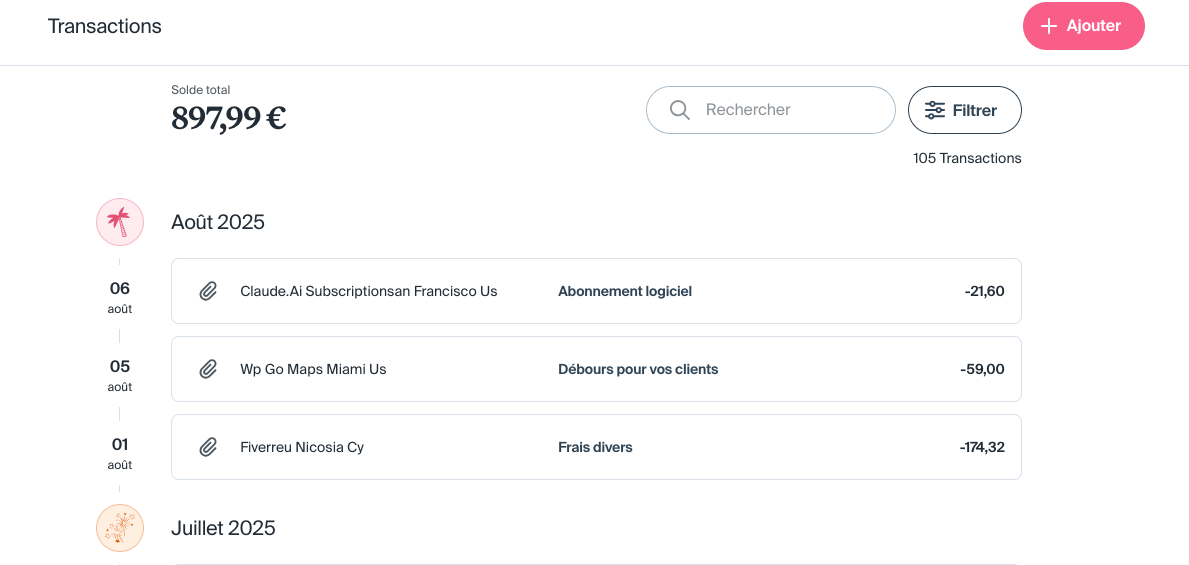Click the plus icon inside Ajouter
Image resolution: width=1189 pixels, height=565 pixels.
1049,26
